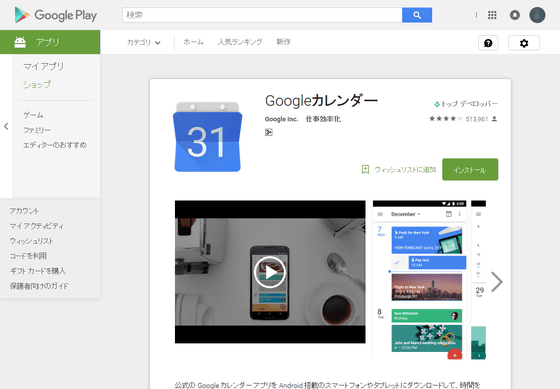Focus the 検索 search input field
This screenshot has width=560, height=389.
coord(262,15)
